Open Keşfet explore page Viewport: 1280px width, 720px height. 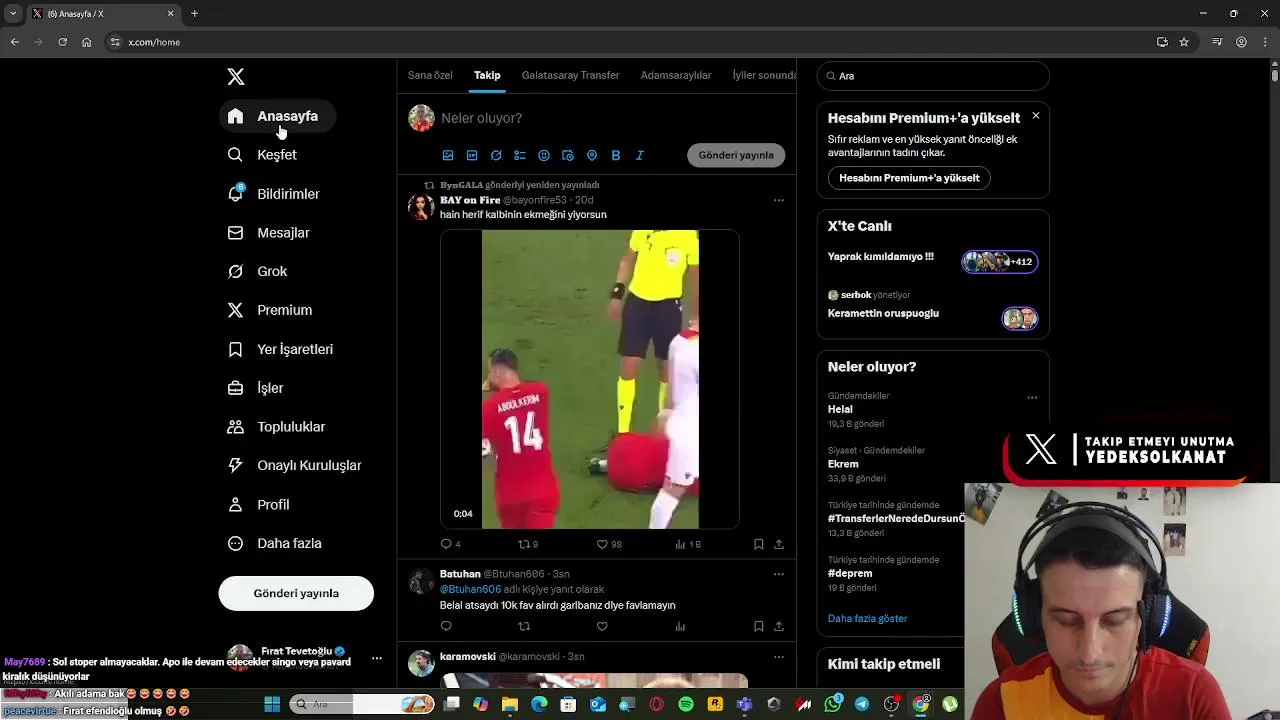tap(262, 155)
